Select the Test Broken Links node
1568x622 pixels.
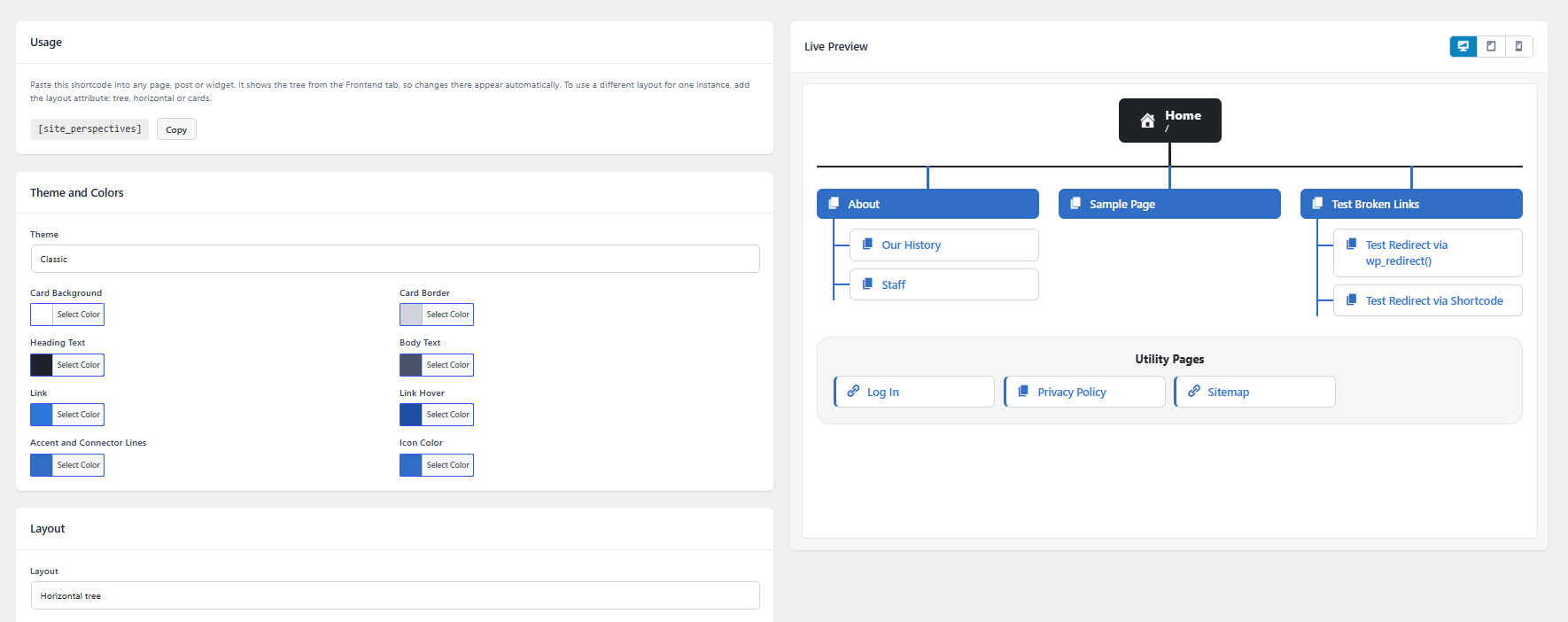pos(1411,204)
